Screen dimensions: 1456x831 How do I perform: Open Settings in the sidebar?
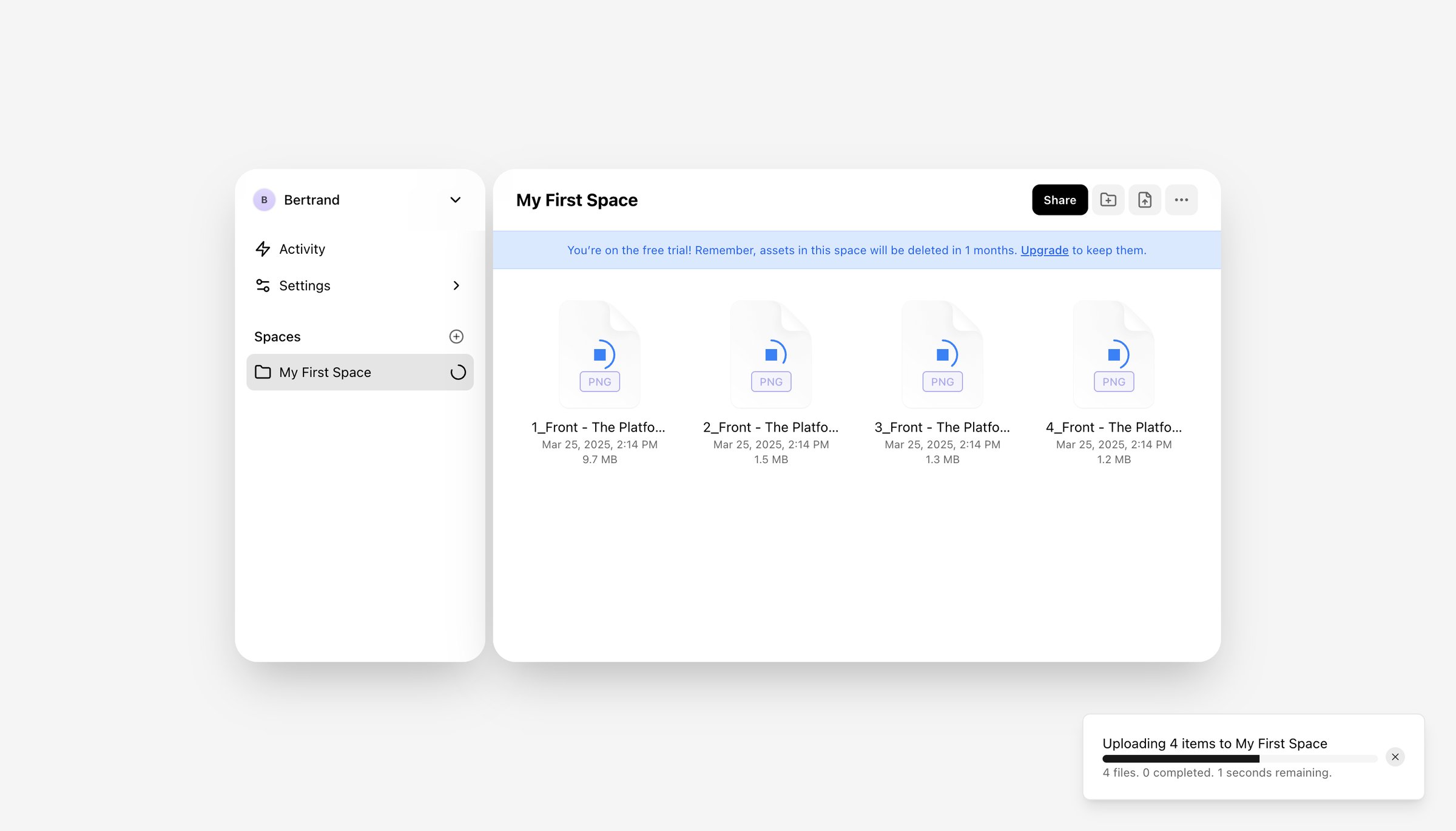tap(360, 285)
